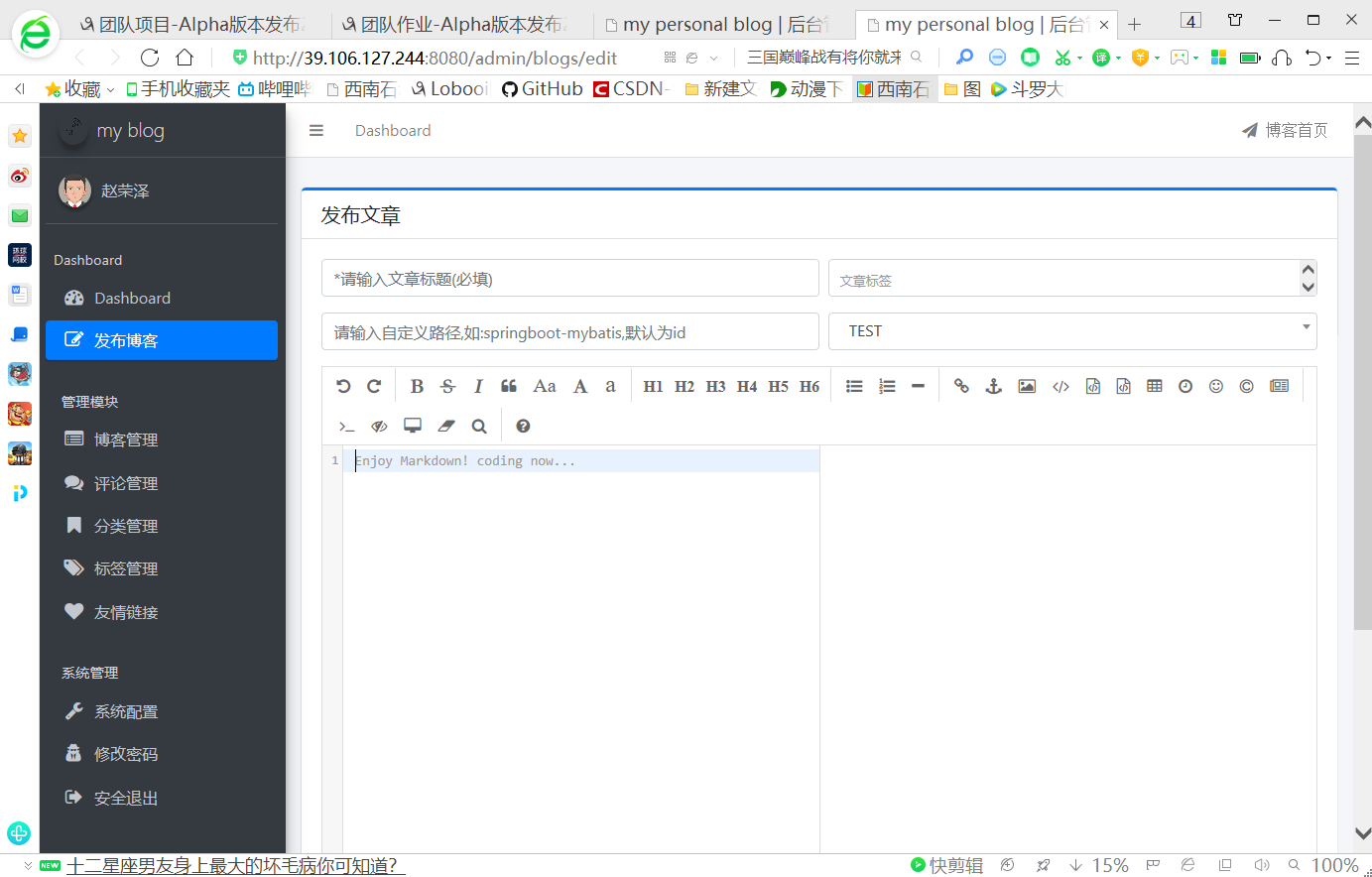Image resolution: width=1372 pixels, height=877 pixels.
Task: Click the browser home button
Action: [x=185, y=58]
